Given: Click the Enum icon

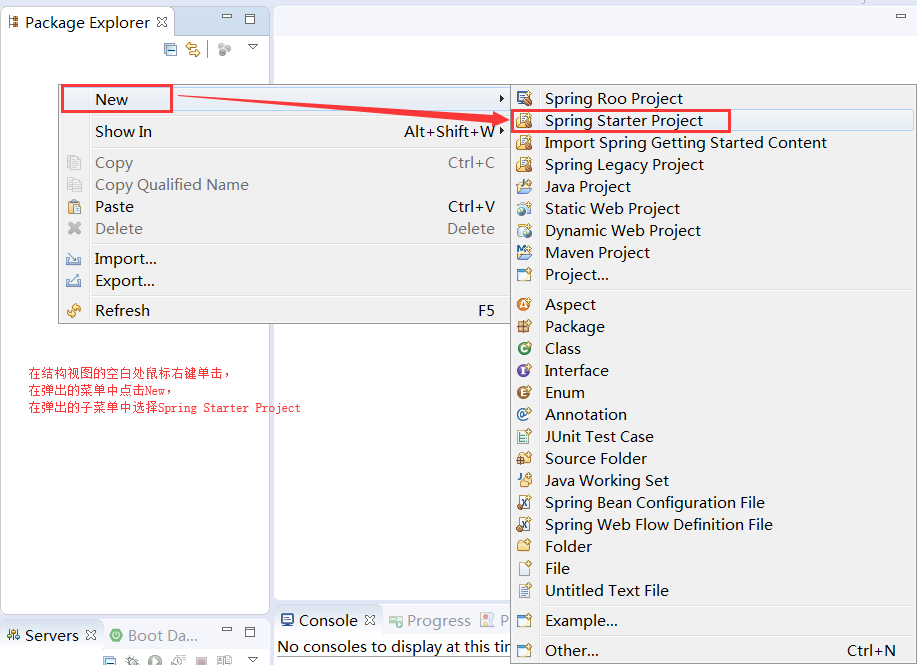Looking at the screenshot, I should (x=525, y=392).
